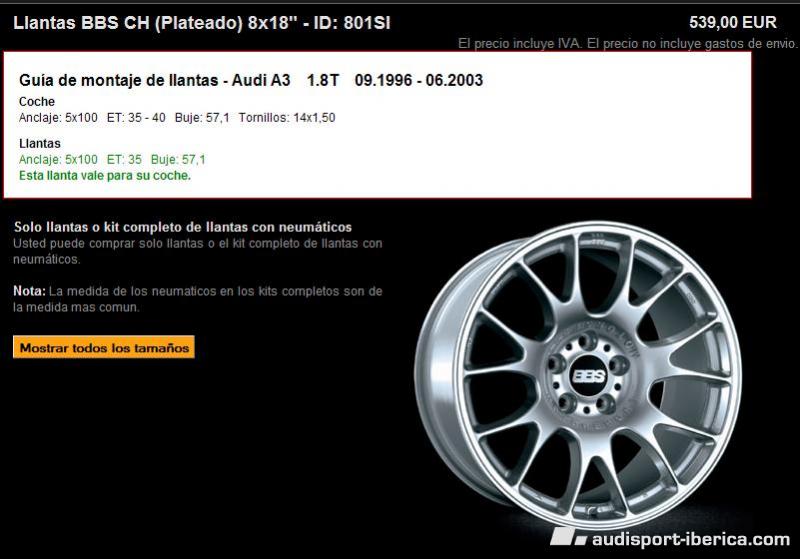Click the Mostrar todos los tamaños button
This screenshot has width=800, height=559.
click(x=104, y=347)
